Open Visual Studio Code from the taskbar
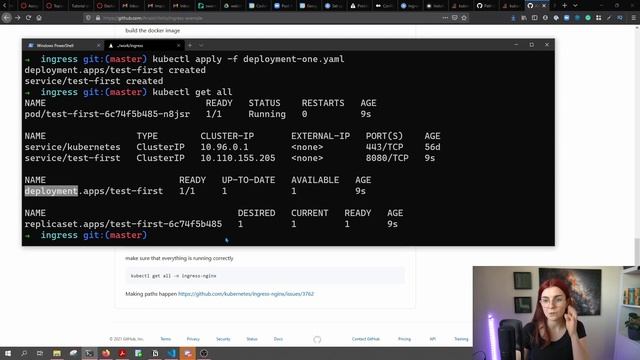The width and height of the screenshot is (640, 360). click(x=171, y=353)
